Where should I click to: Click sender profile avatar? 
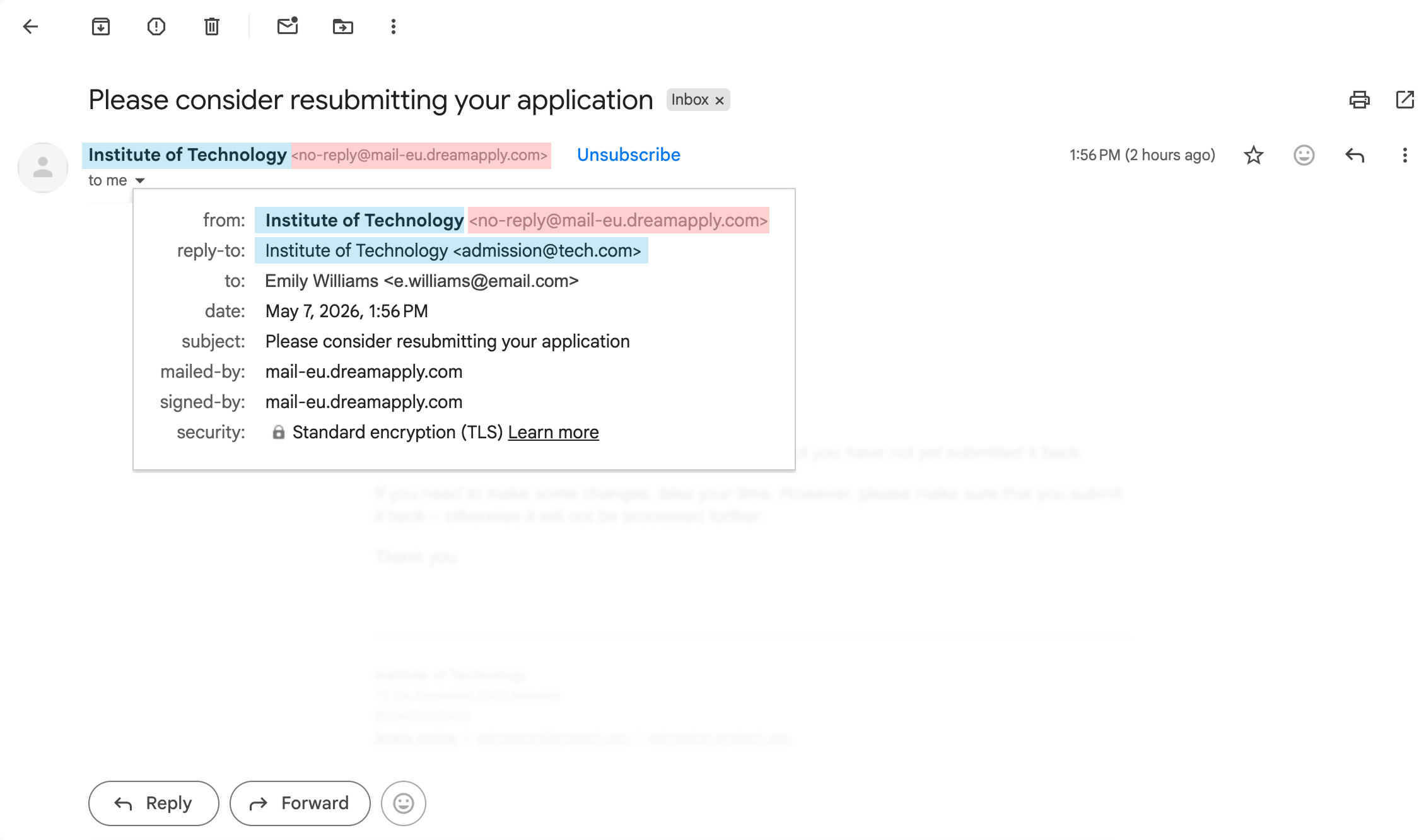tap(43, 168)
